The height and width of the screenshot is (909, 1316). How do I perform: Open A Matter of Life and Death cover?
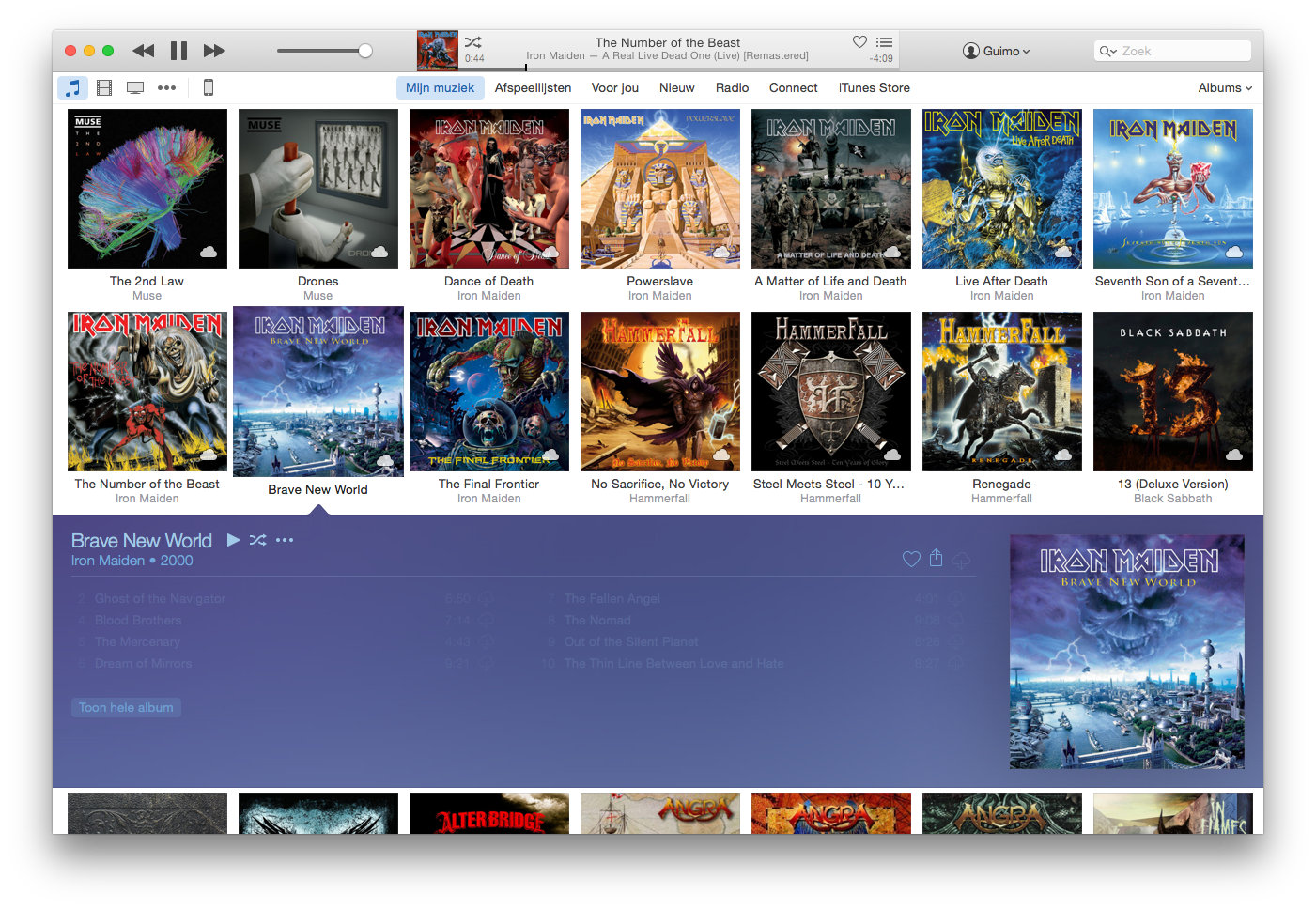(x=831, y=189)
